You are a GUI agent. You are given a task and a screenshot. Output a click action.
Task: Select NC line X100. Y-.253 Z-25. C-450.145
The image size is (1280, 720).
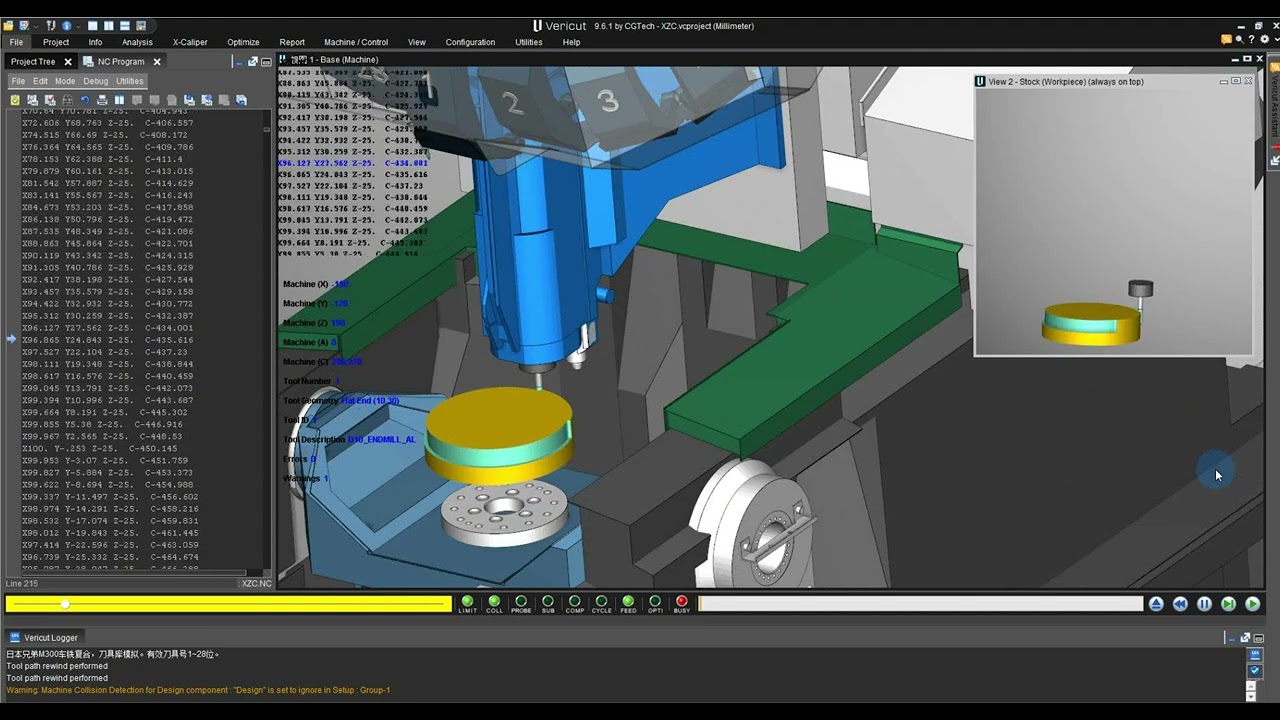99,448
